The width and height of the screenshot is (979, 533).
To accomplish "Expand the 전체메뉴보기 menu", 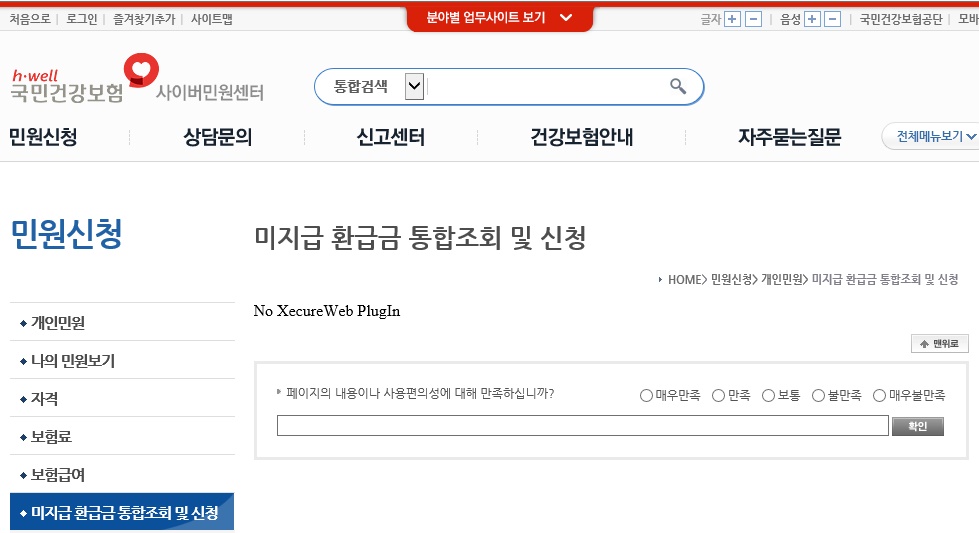I will [x=929, y=137].
